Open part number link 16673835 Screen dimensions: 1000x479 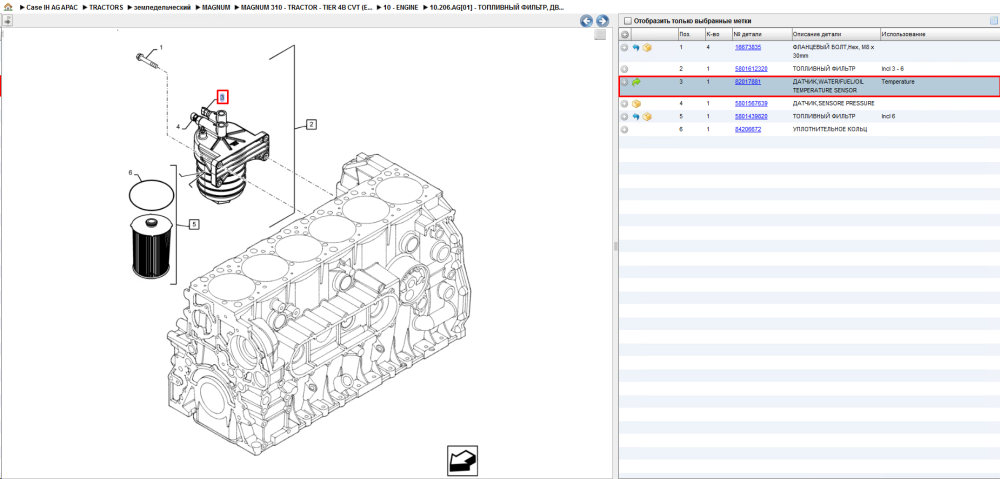coord(747,47)
